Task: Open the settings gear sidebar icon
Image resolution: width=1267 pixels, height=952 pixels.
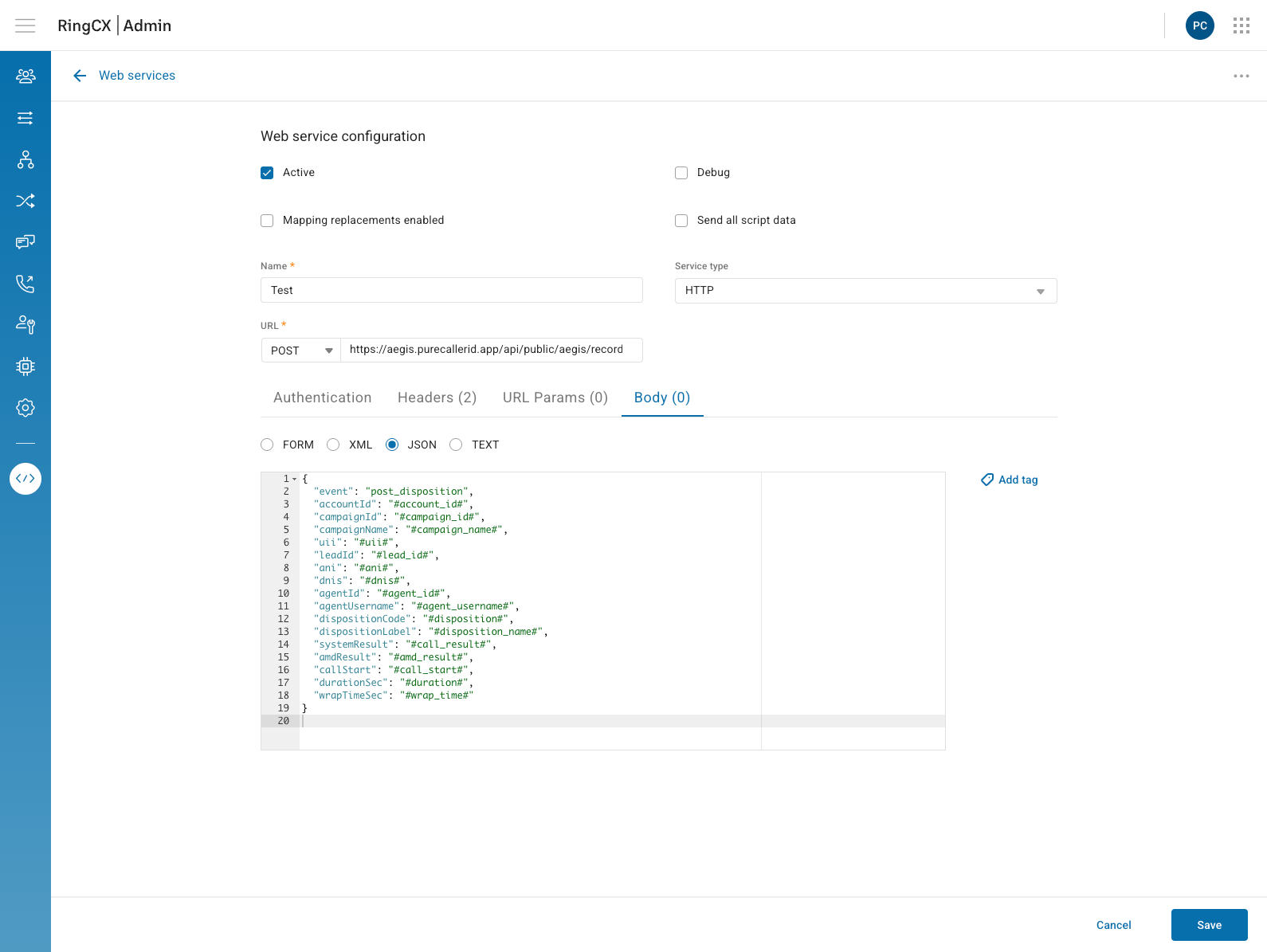Action: [x=25, y=408]
